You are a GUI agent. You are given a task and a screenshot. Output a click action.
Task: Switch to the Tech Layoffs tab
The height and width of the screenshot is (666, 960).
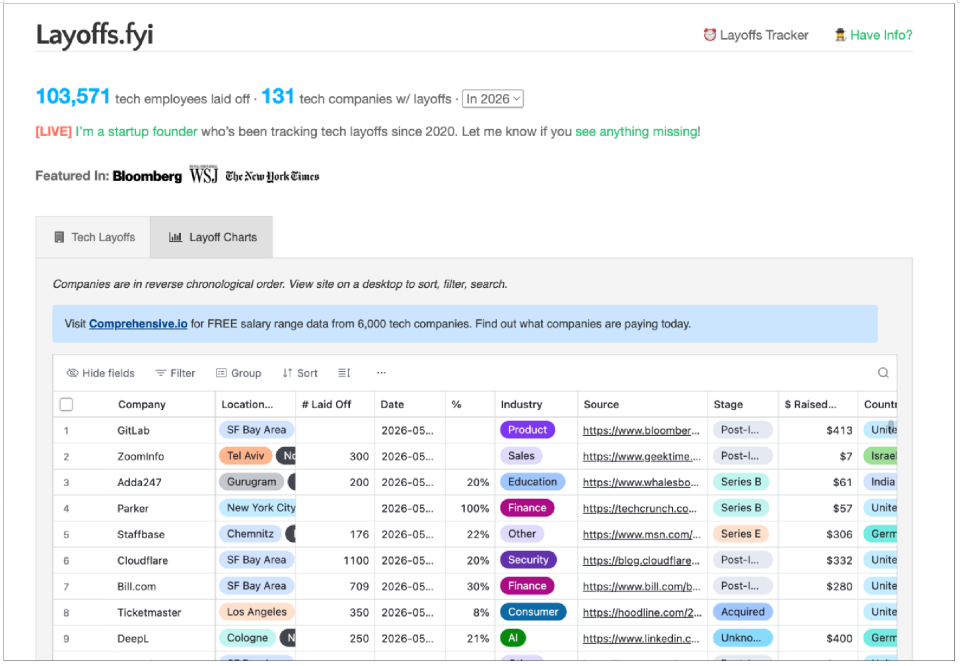pyautogui.click(x=93, y=237)
